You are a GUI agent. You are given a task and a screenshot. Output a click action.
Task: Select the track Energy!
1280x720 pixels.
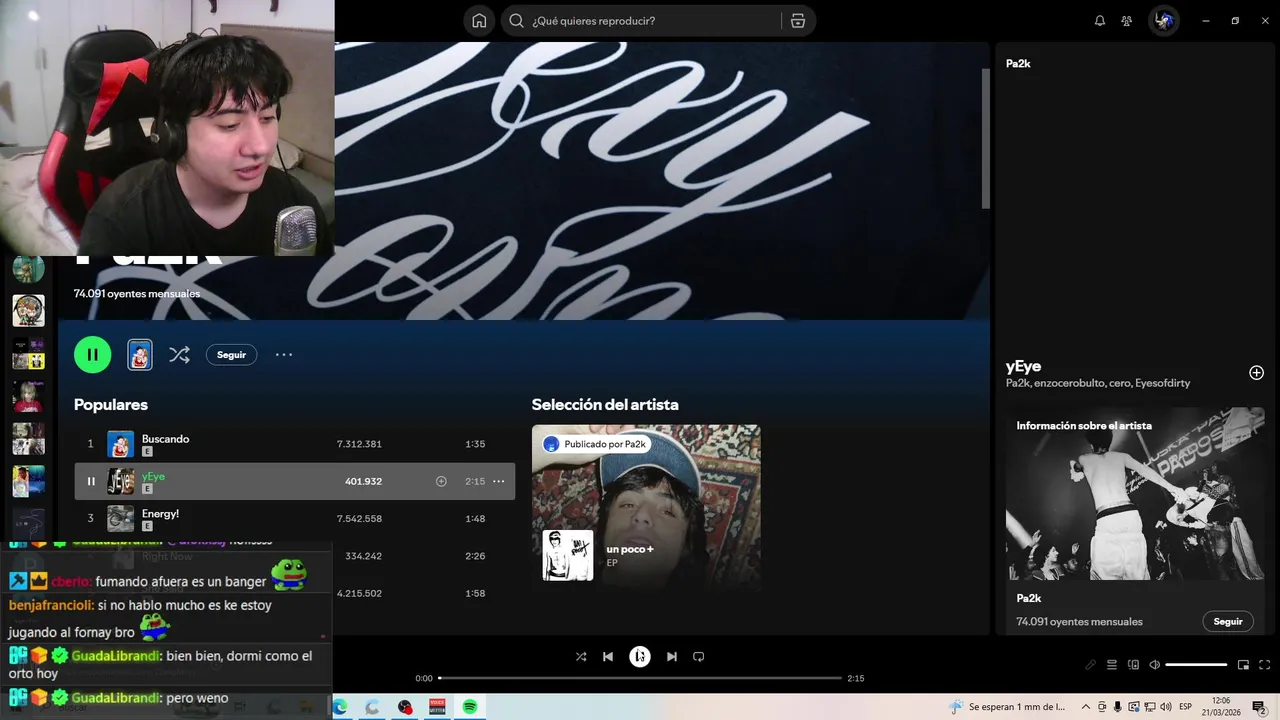[x=160, y=514]
